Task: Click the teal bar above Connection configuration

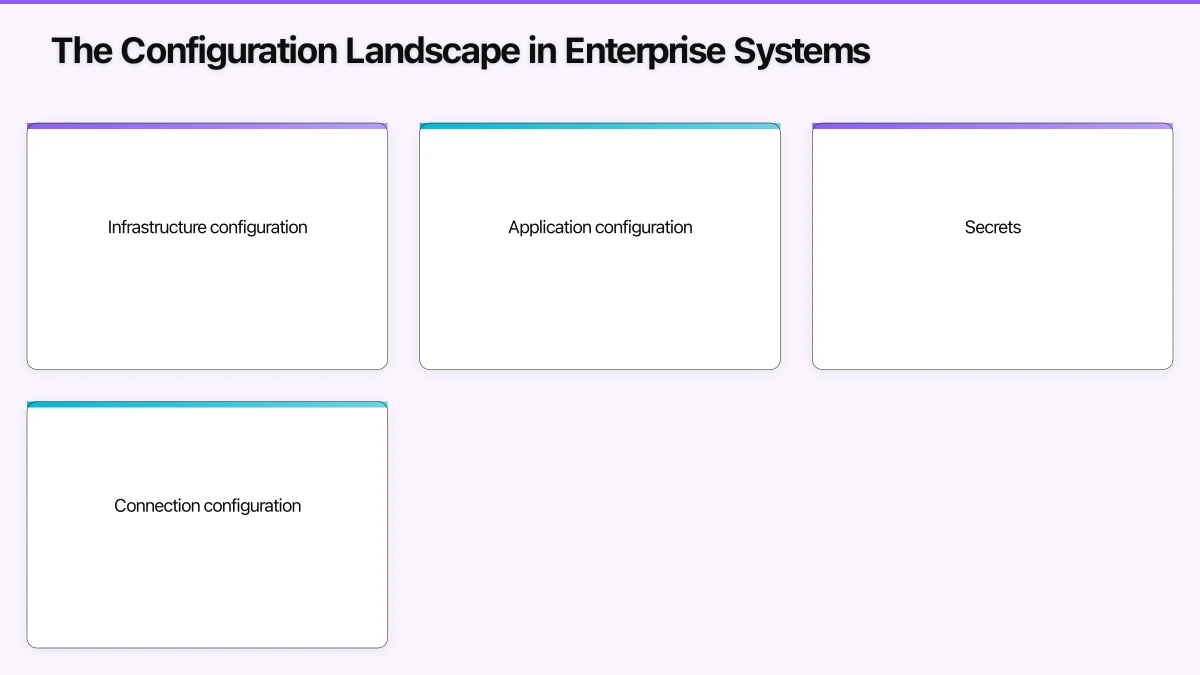Action: click(x=207, y=404)
